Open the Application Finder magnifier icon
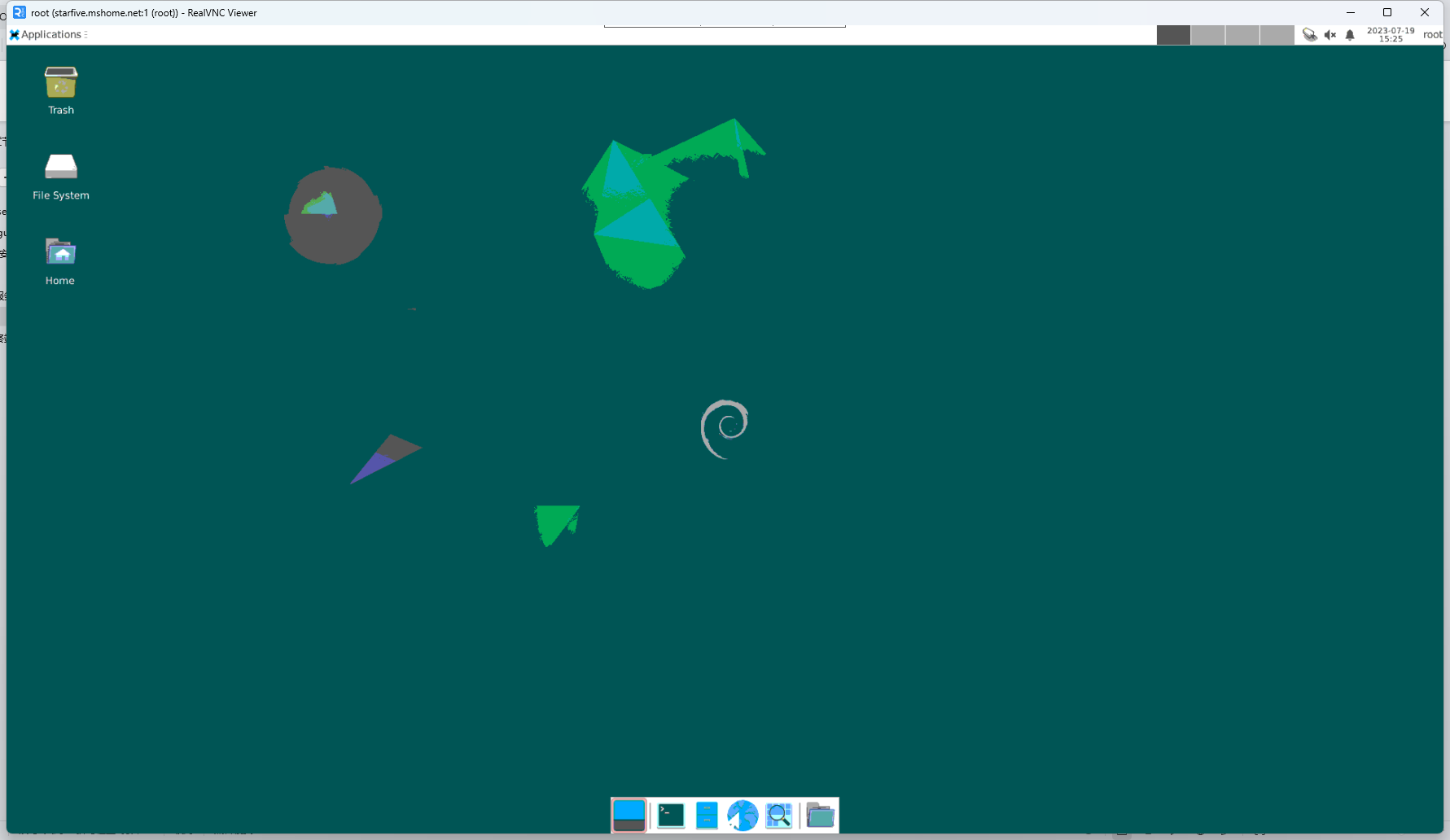The height and width of the screenshot is (840, 1450). pyautogui.click(x=779, y=815)
